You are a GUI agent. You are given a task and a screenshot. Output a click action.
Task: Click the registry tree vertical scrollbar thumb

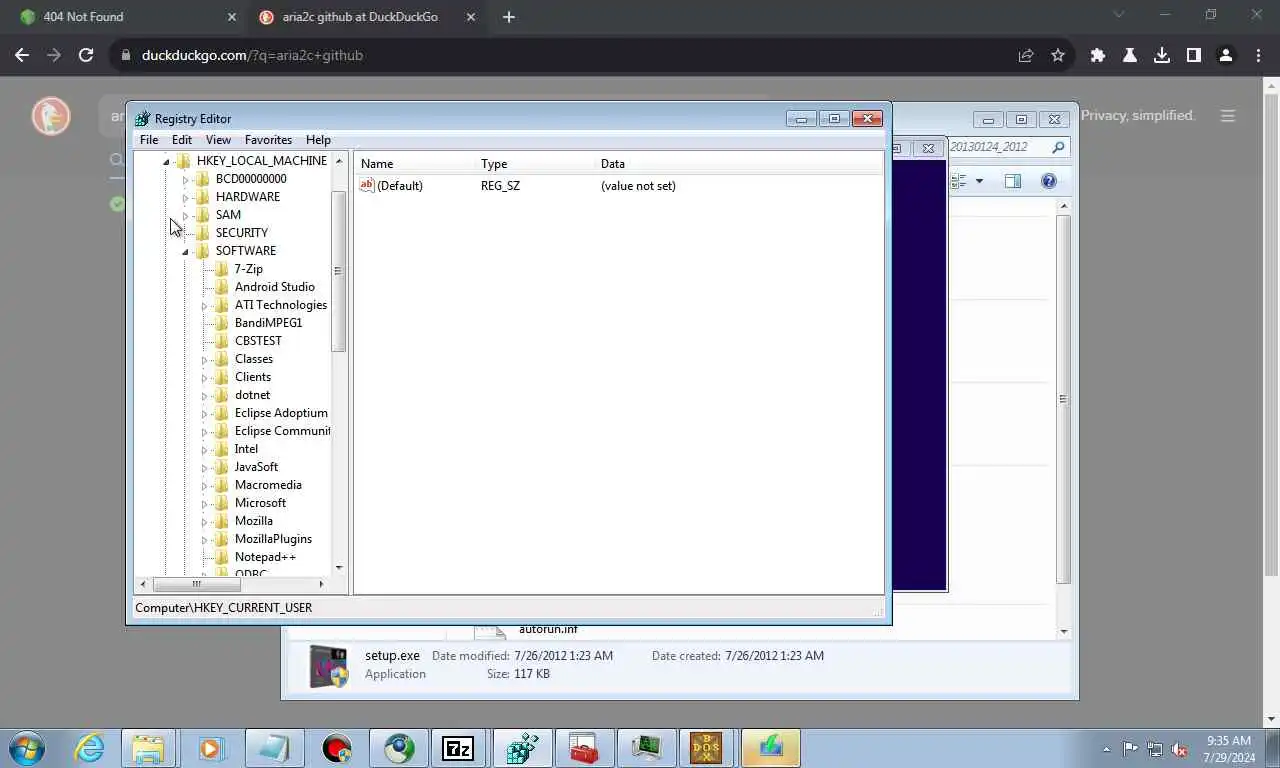click(339, 270)
